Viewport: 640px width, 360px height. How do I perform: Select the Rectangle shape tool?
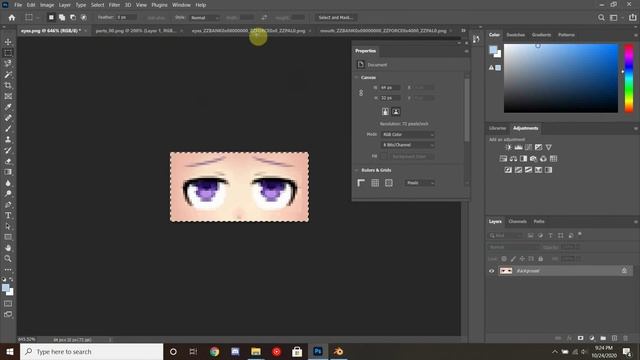tap(8, 237)
